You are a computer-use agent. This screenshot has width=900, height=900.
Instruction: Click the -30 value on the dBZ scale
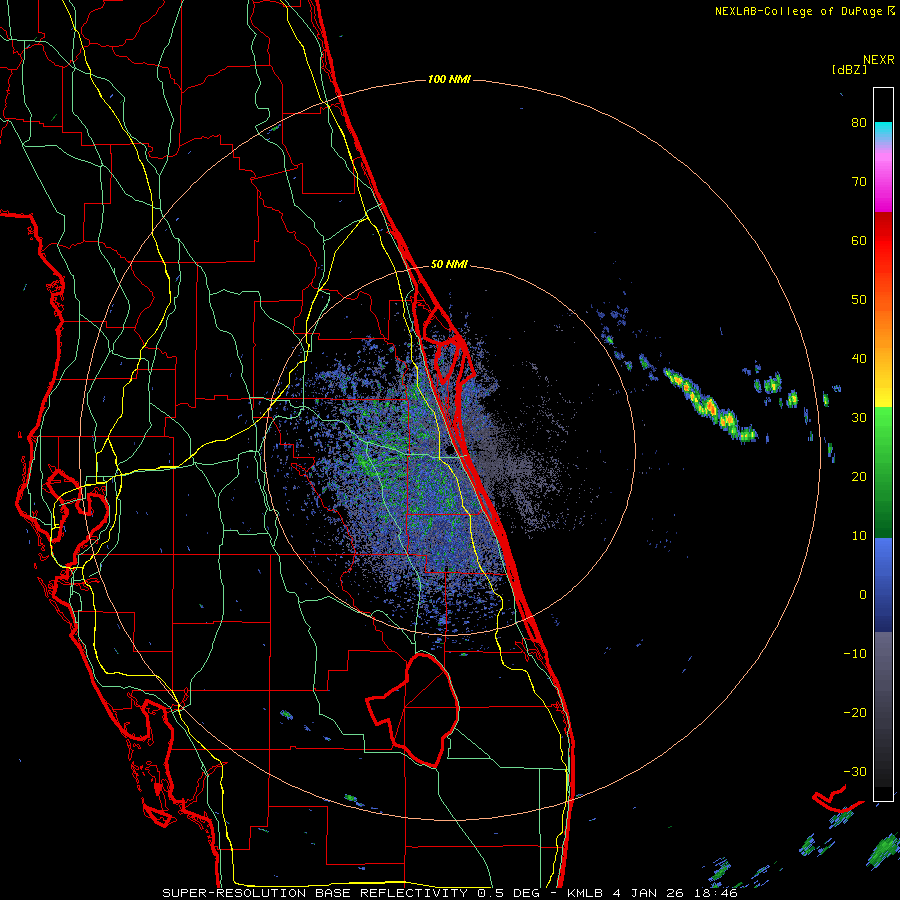[x=855, y=772]
